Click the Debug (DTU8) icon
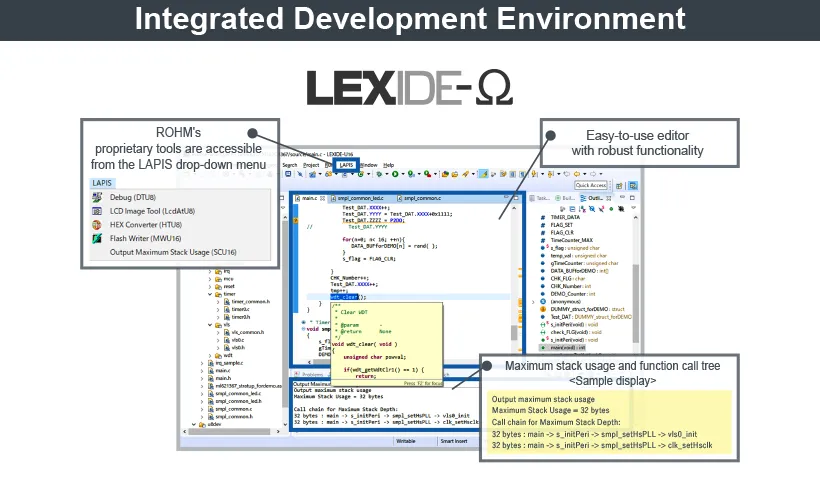The height and width of the screenshot is (481, 820). [97, 197]
